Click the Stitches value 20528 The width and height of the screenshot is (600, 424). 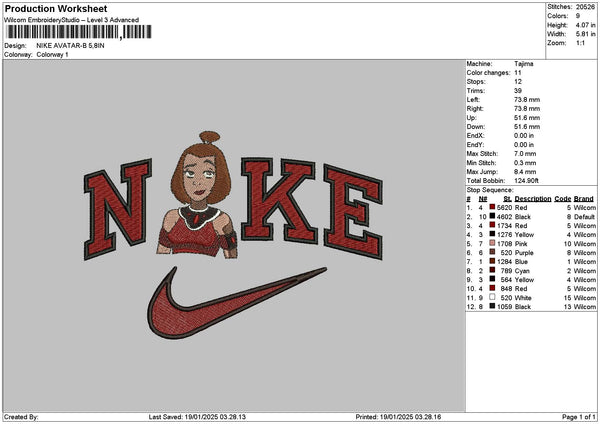coord(585,7)
